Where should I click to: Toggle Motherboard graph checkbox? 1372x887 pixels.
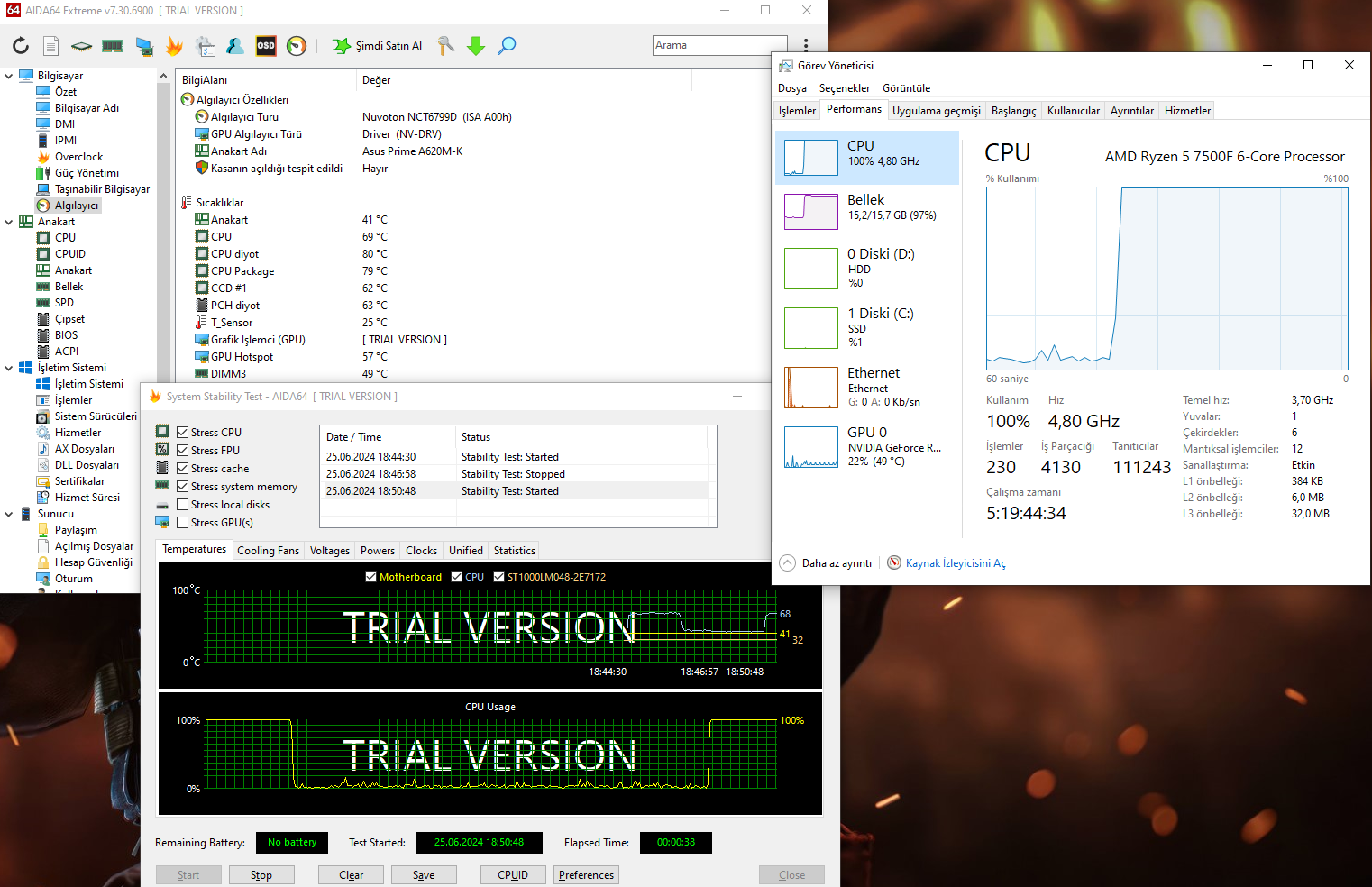pos(370,577)
